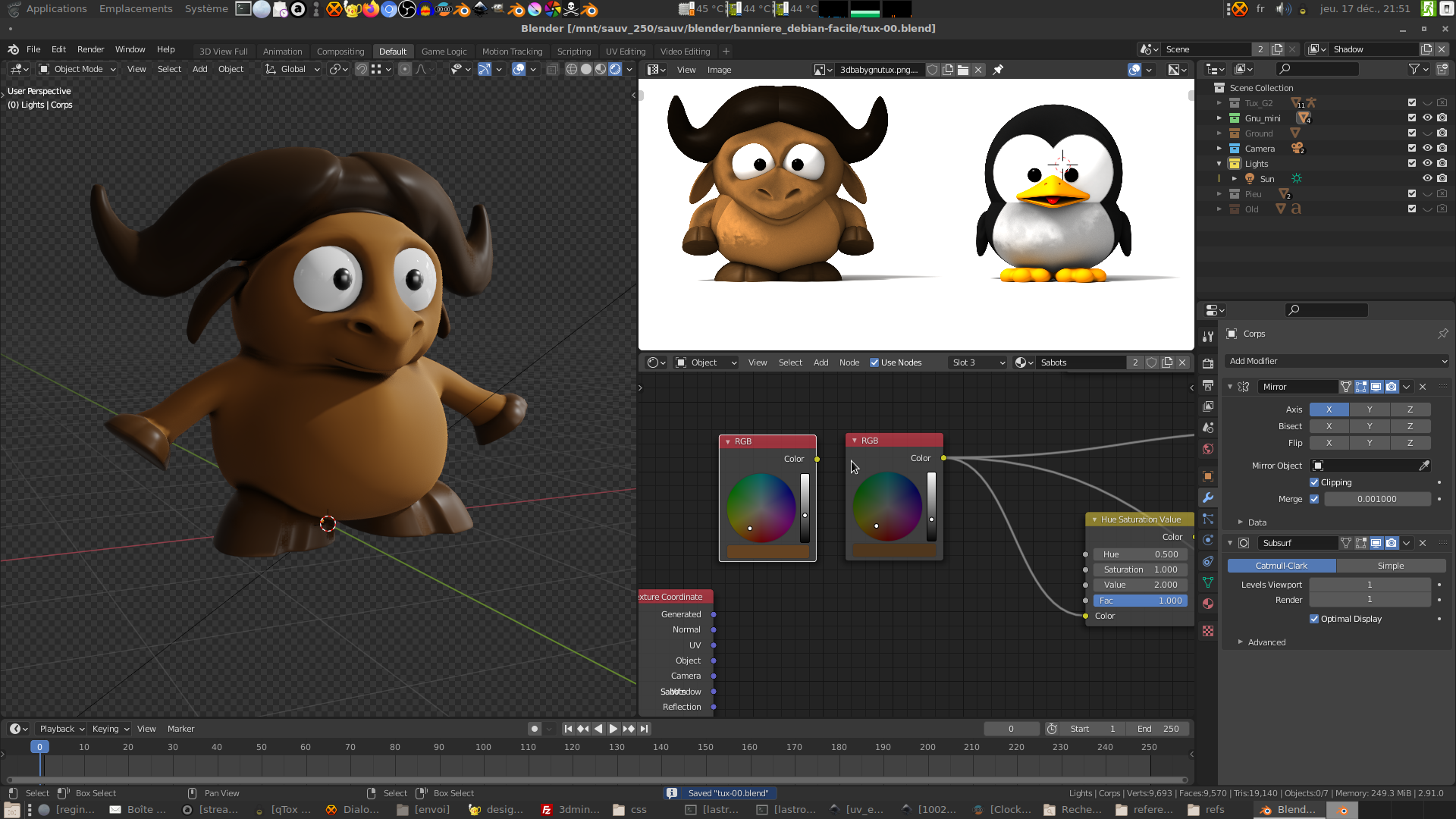Open the Slot 3 material slot dropdown
The width and height of the screenshot is (1456, 819).
tap(978, 362)
